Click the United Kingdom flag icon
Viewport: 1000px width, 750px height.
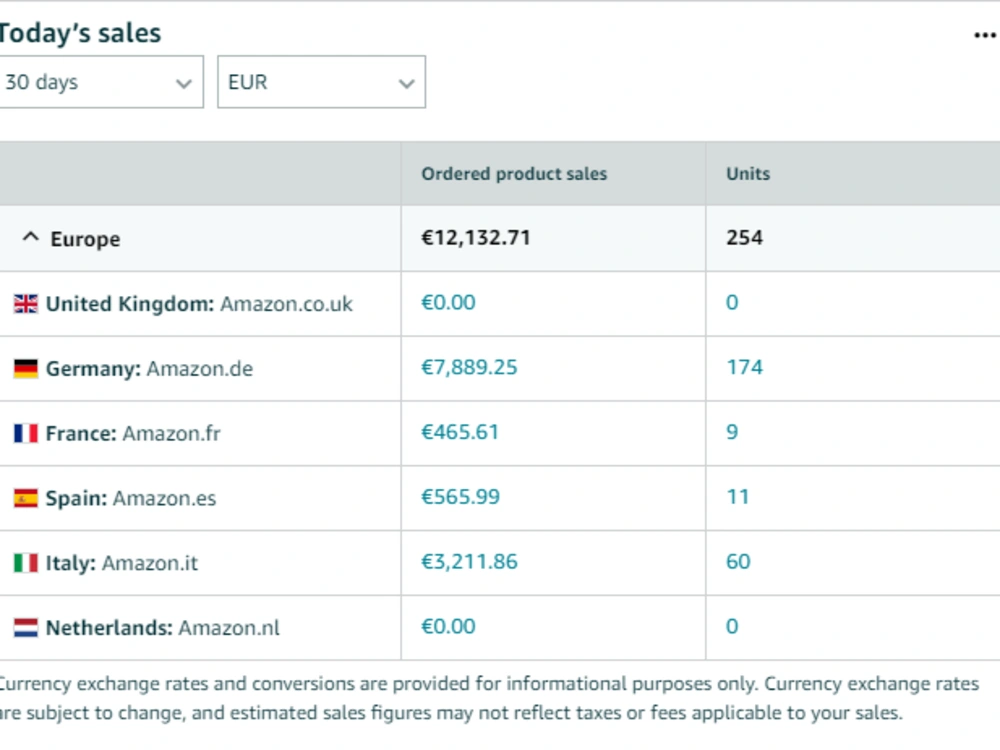[x=26, y=304]
